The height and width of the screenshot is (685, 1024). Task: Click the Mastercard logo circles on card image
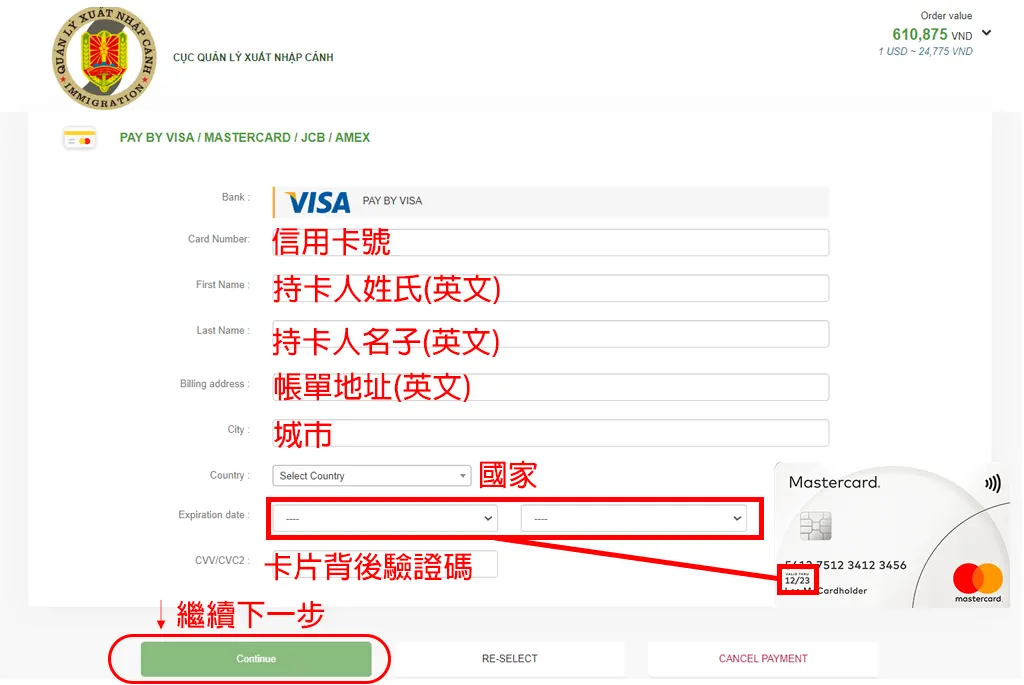tap(977, 578)
